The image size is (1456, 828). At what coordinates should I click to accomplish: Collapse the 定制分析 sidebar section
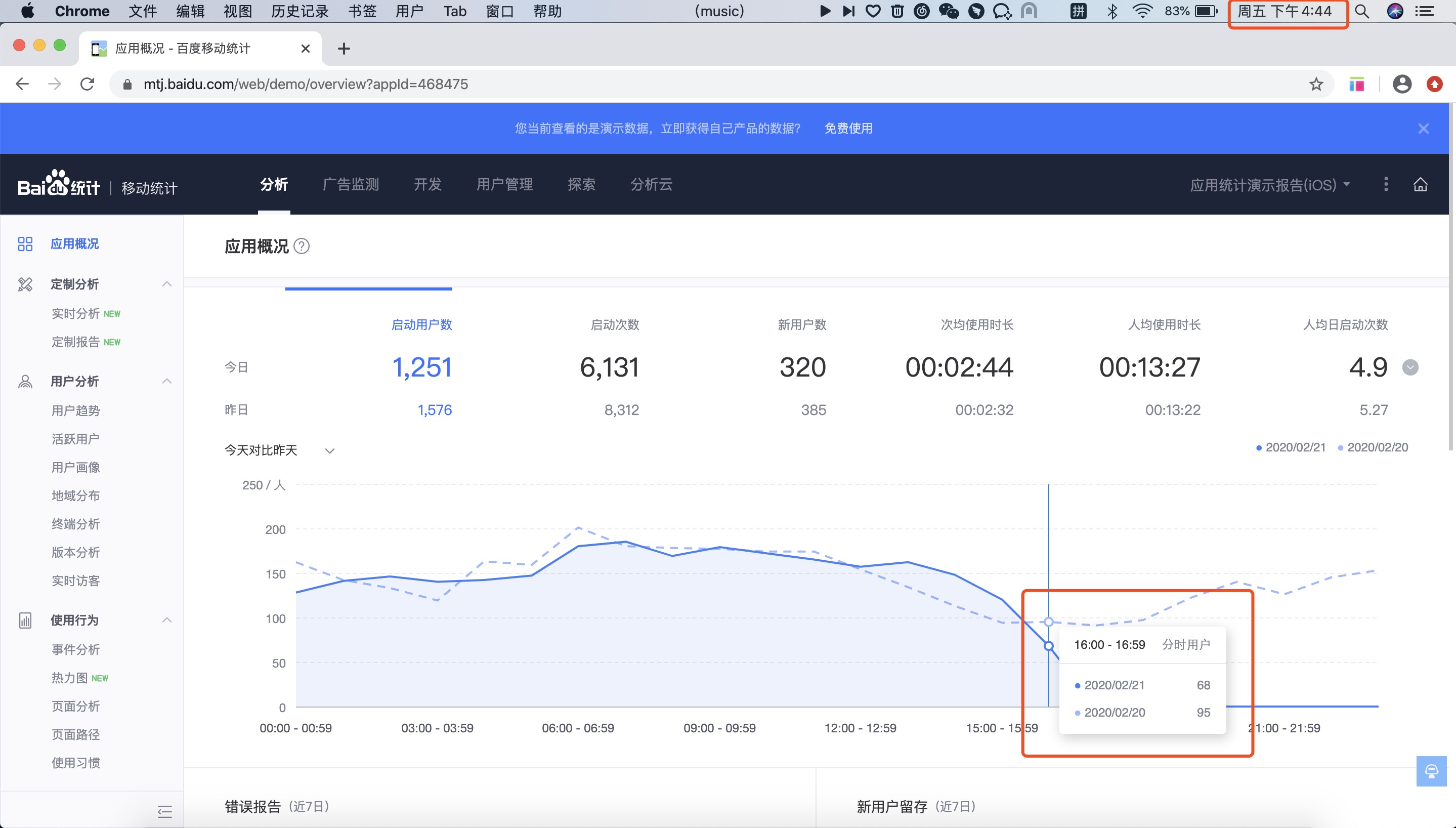(x=166, y=284)
